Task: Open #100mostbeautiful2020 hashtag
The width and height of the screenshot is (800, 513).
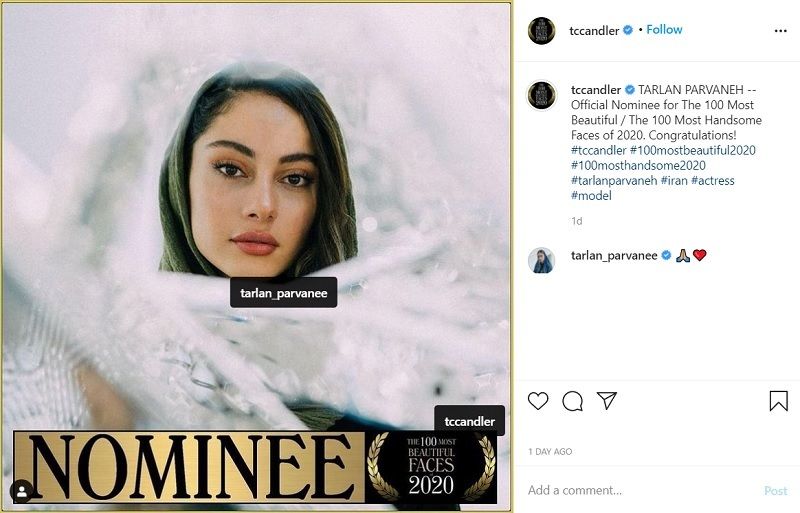Action: (692, 150)
